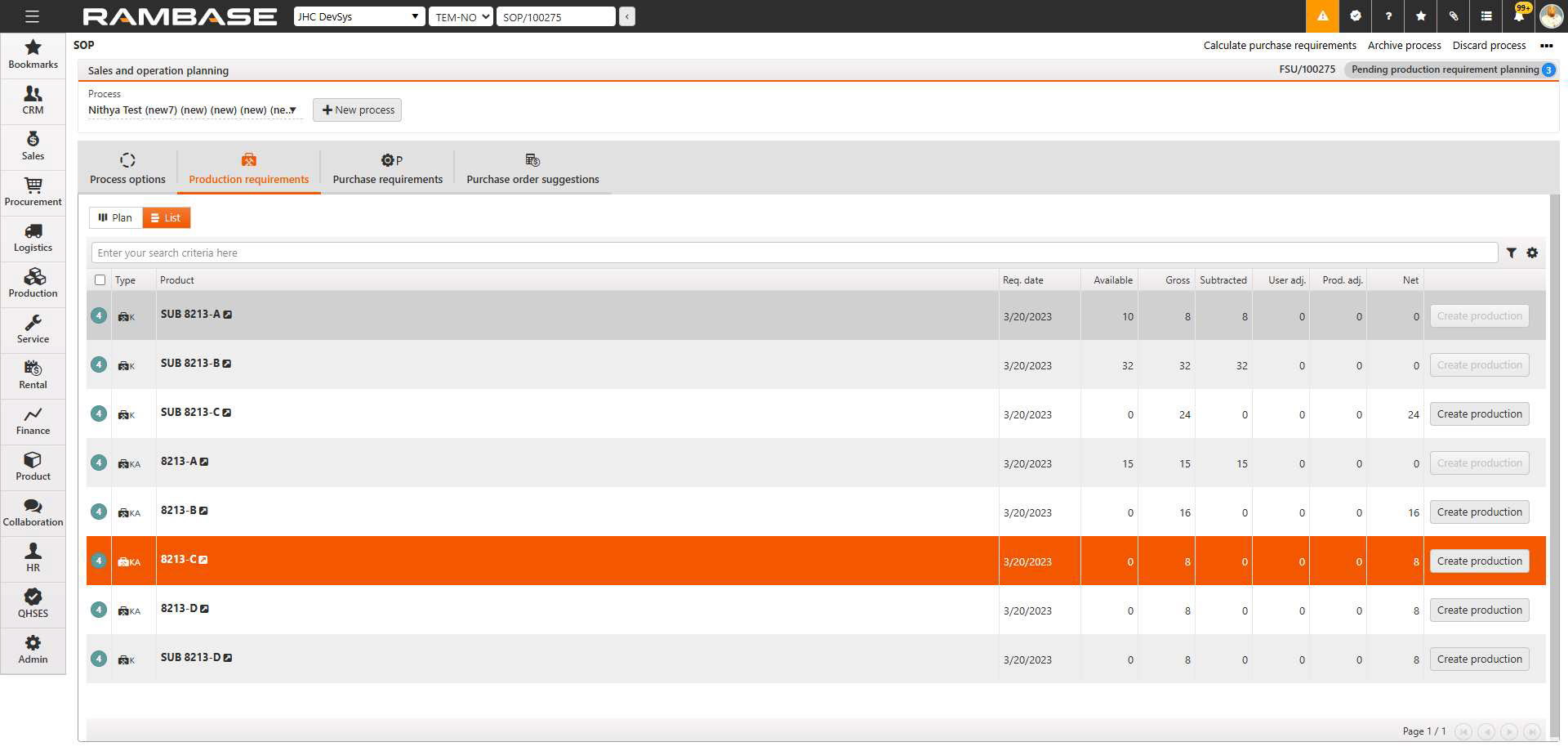Screen dimensions: 1568x751
Task: Tick the select-all checkbox in table header
Action: [100, 280]
